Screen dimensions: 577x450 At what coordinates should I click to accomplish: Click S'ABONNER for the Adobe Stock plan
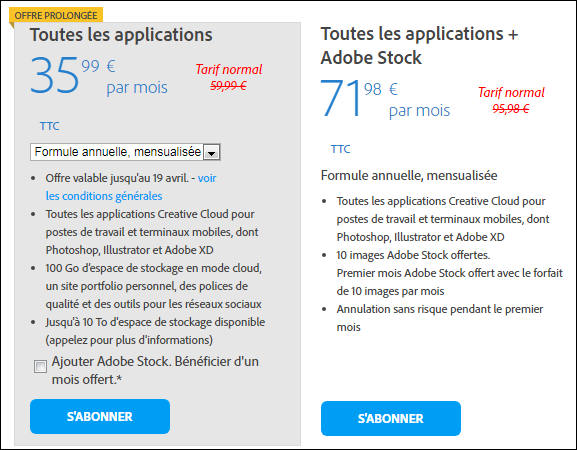pyautogui.click(x=391, y=418)
